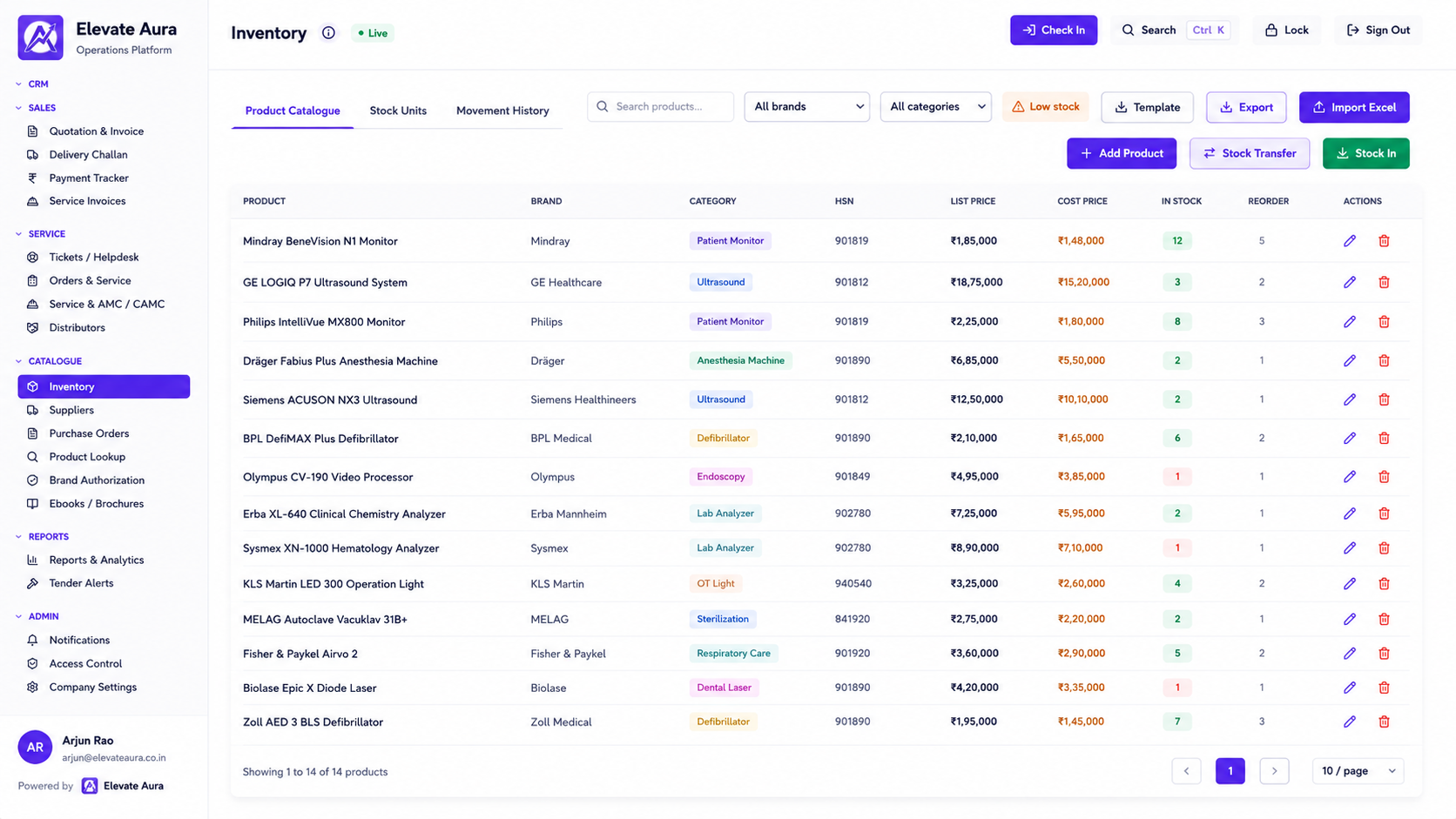The width and height of the screenshot is (1456, 819).
Task: Focus the Search products field
Action: pyautogui.click(x=660, y=107)
